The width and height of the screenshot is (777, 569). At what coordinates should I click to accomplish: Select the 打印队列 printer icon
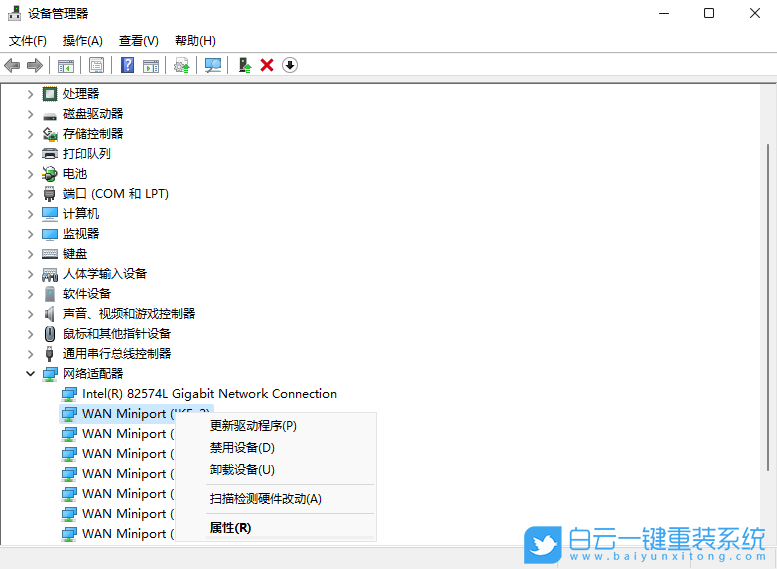point(50,154)
